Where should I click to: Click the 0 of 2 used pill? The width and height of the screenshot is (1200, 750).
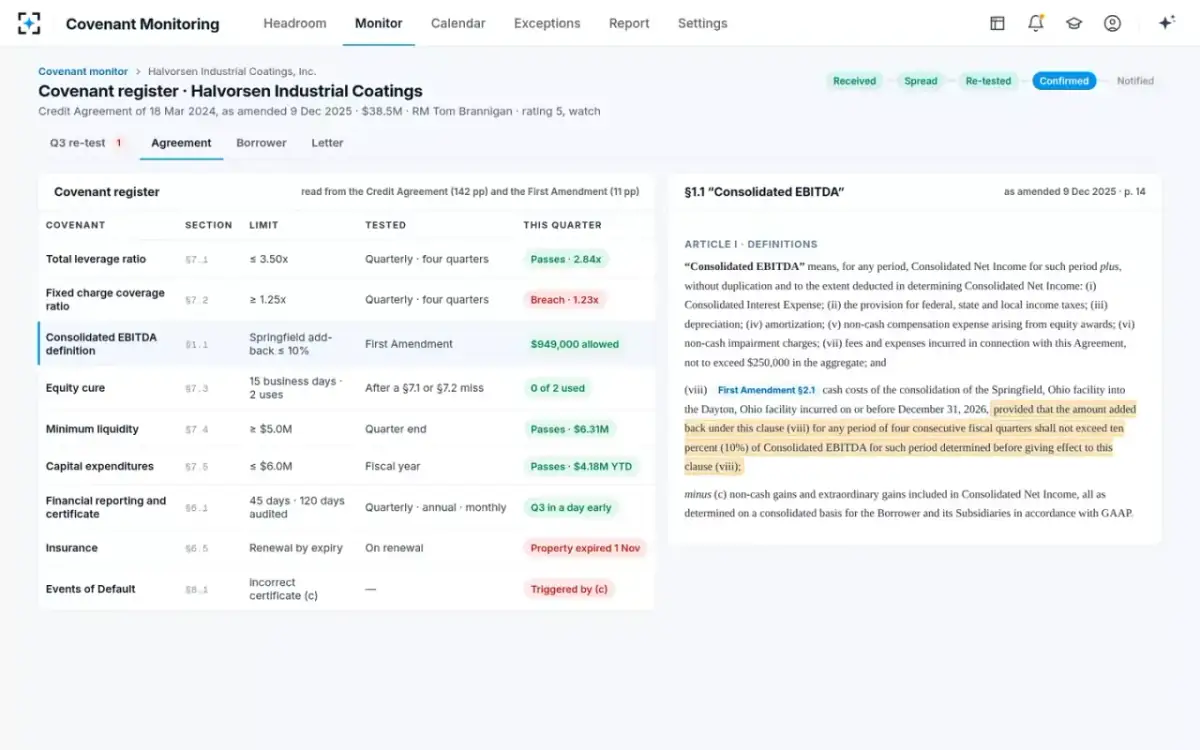point(557,388)
